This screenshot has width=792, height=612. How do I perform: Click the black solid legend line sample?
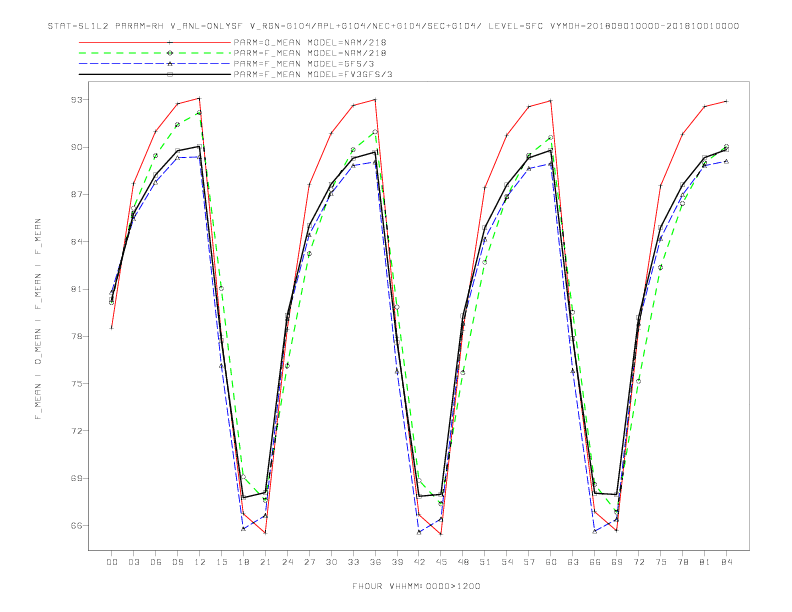coord(155,74)
